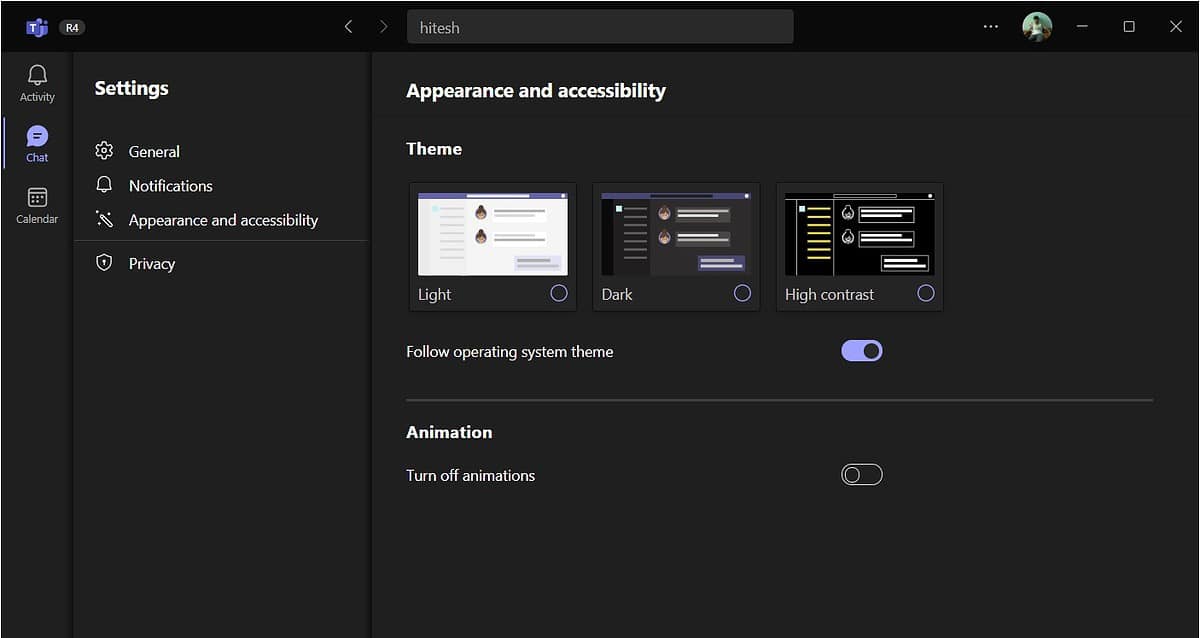Click the back navigation arrow
This screenshot has width=1200, height=638.
(x=348, y=27)
